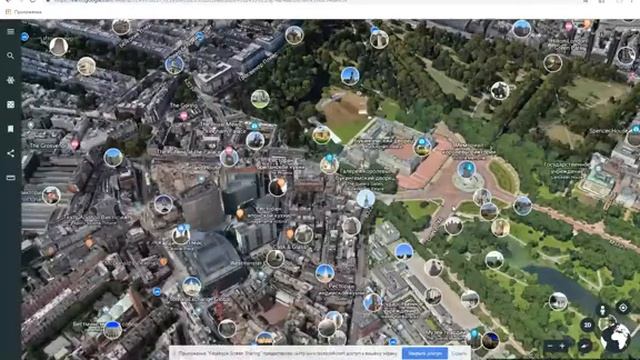Click blue stop-sharing button in notification bar

424,353
